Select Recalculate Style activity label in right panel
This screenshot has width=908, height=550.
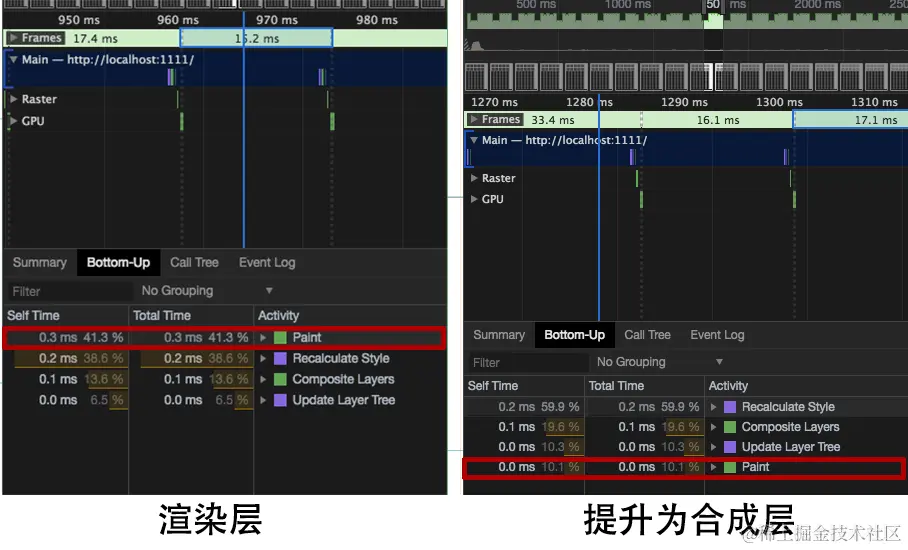point(788,407)
